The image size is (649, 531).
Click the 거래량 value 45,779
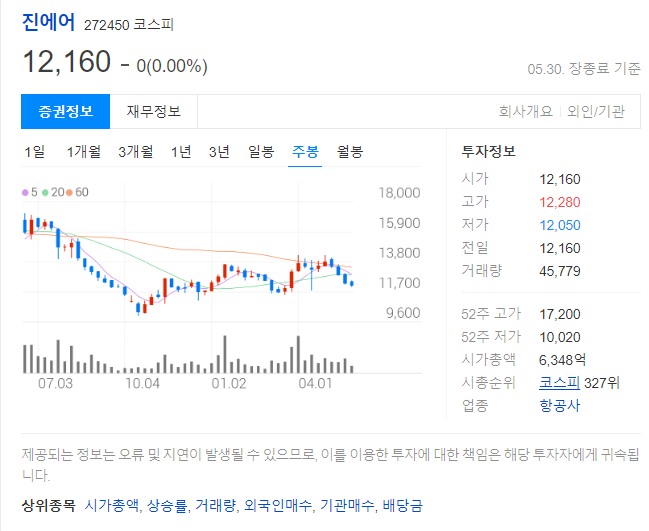coord(560,271)
